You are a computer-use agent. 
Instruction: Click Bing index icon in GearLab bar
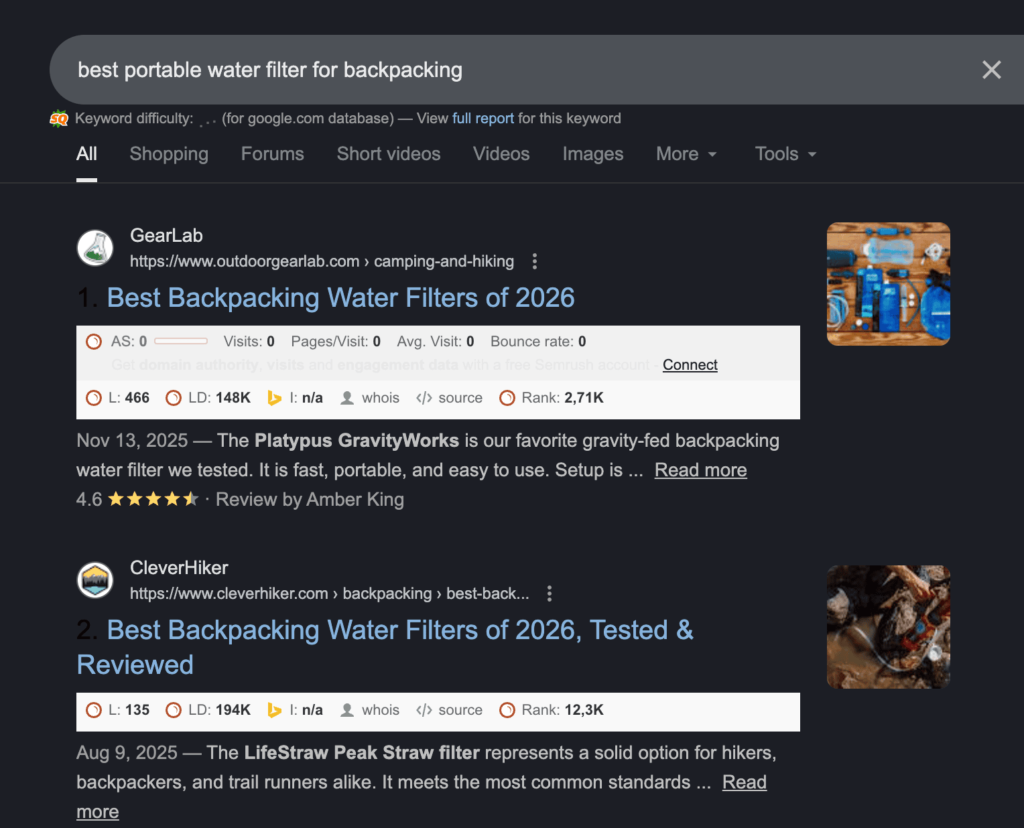tap(275, 398)
